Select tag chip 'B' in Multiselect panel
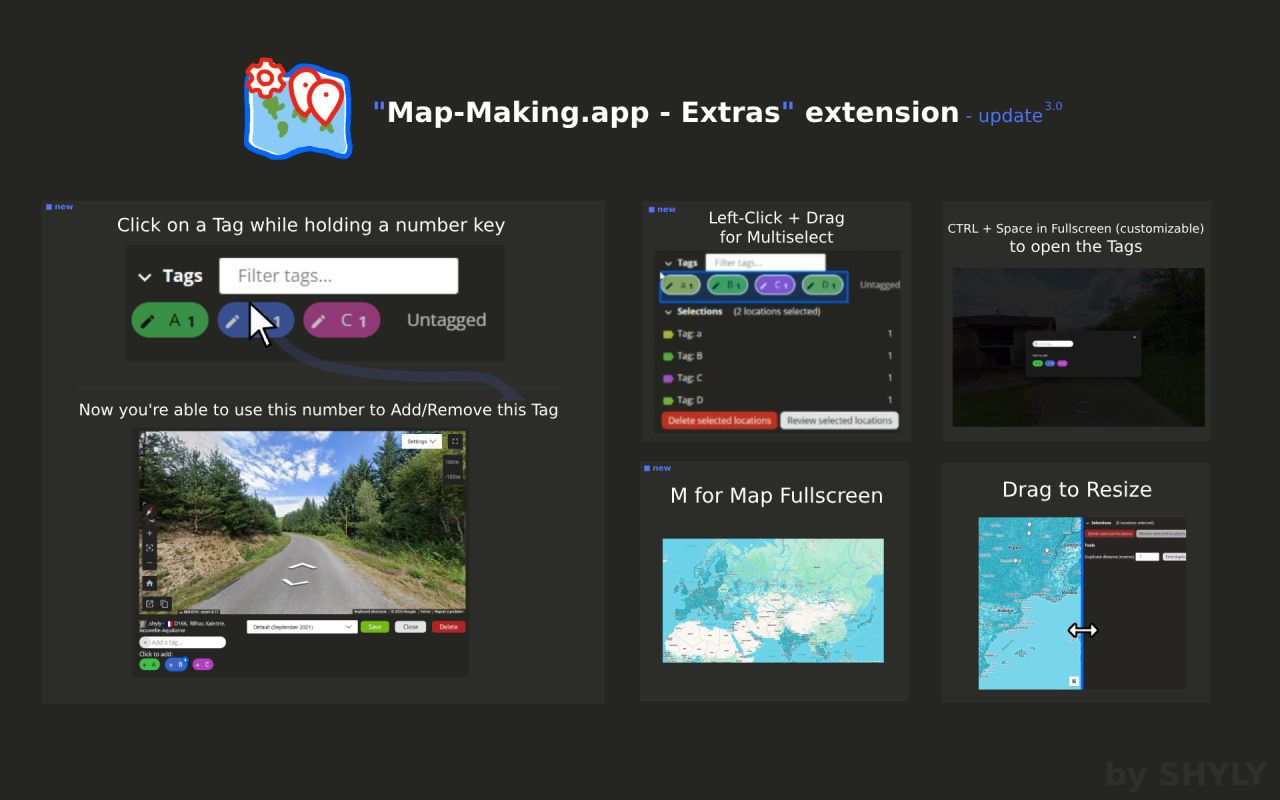The height and width of the screenshot is (800, 1280). pos(727,285)
